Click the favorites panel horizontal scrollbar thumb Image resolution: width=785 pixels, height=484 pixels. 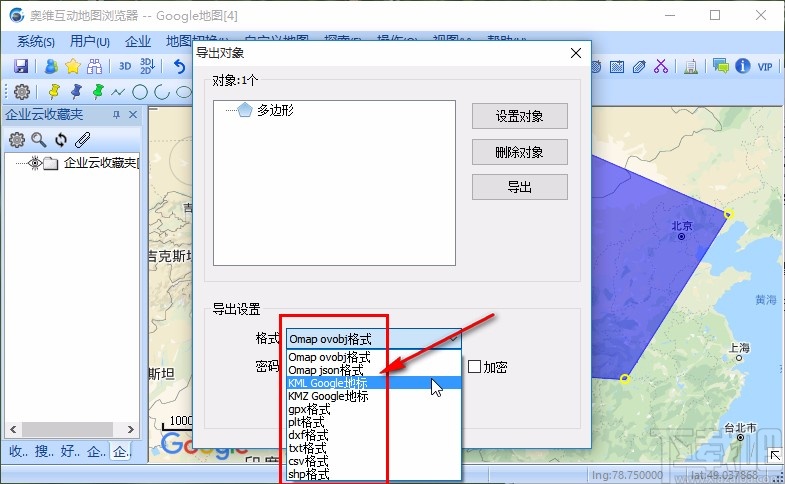tap(67, 429)
